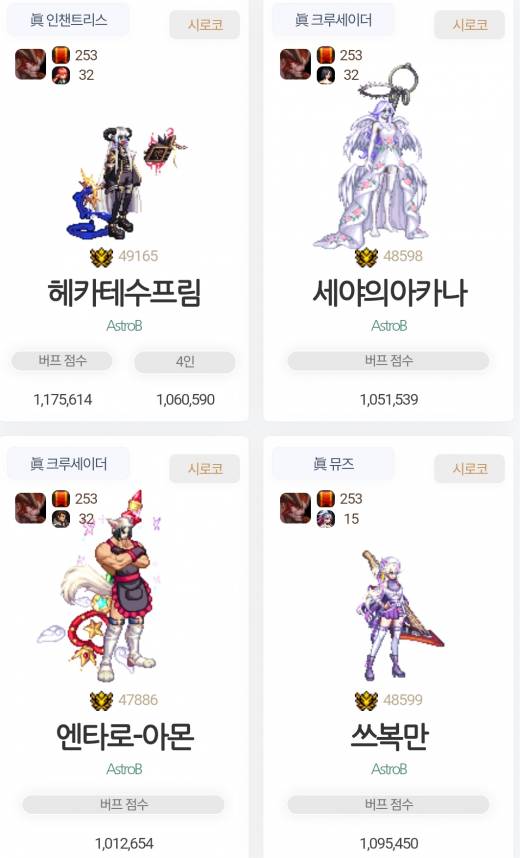The height and width of the screenshot is (858, 520).
Task: Click the red-haired portrait icon in 헤카테수프림 card
Action: click(x=61, y=75)
